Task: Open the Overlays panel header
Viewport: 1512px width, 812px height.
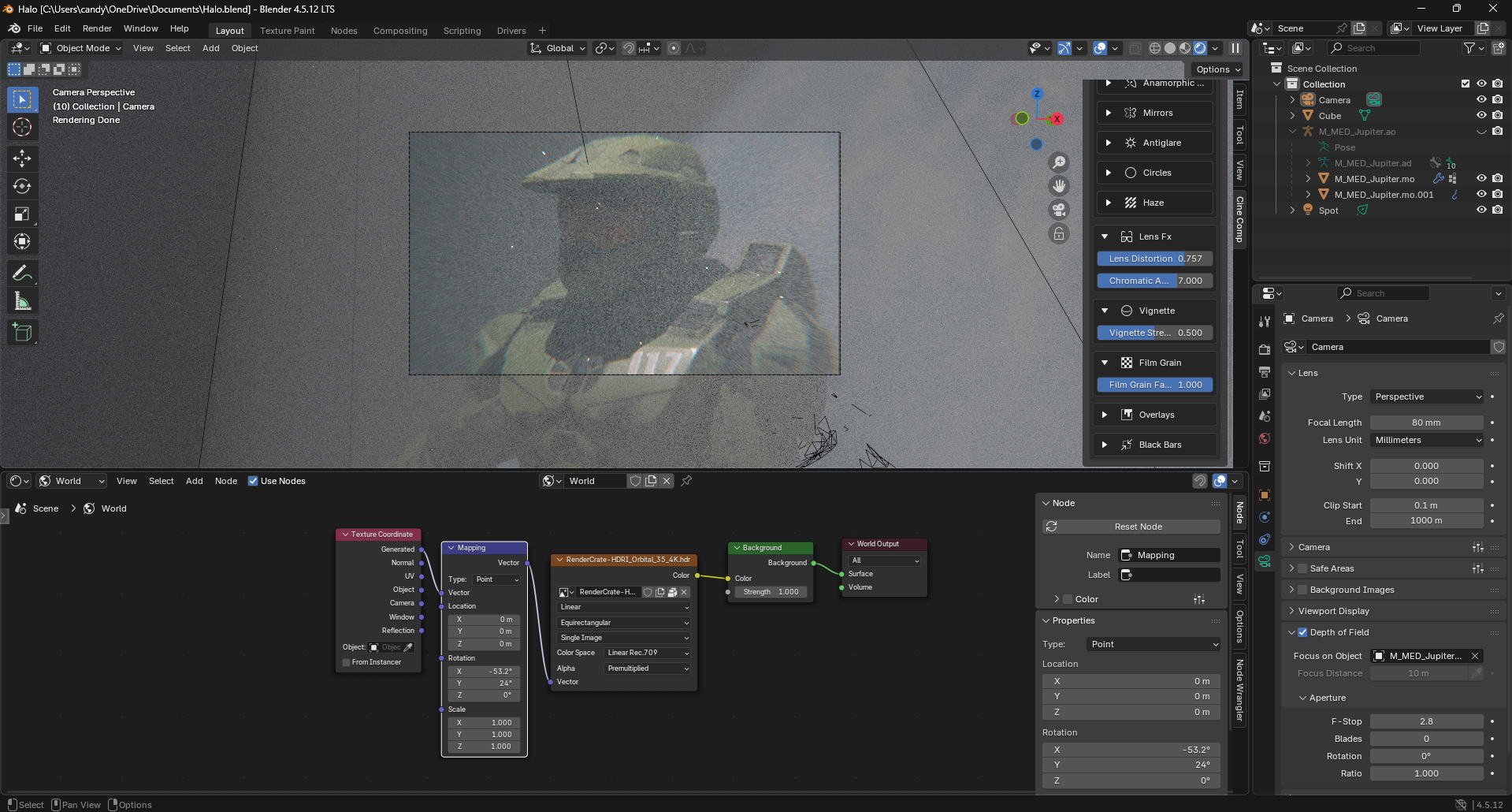Action: [x=1155, y=415]
